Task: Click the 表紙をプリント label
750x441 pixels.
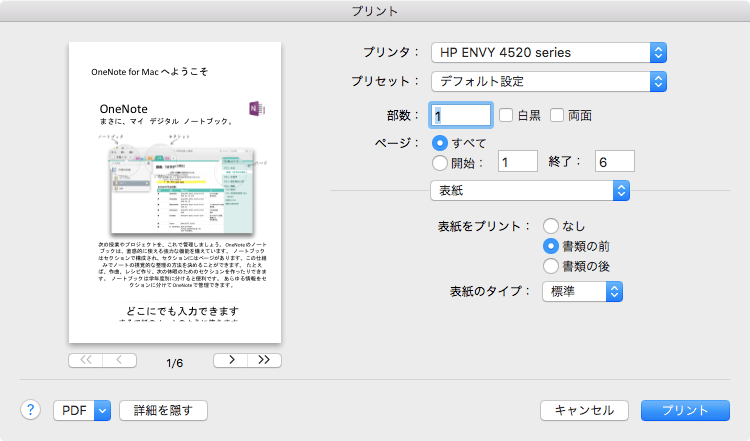Action: pos(484,226)
